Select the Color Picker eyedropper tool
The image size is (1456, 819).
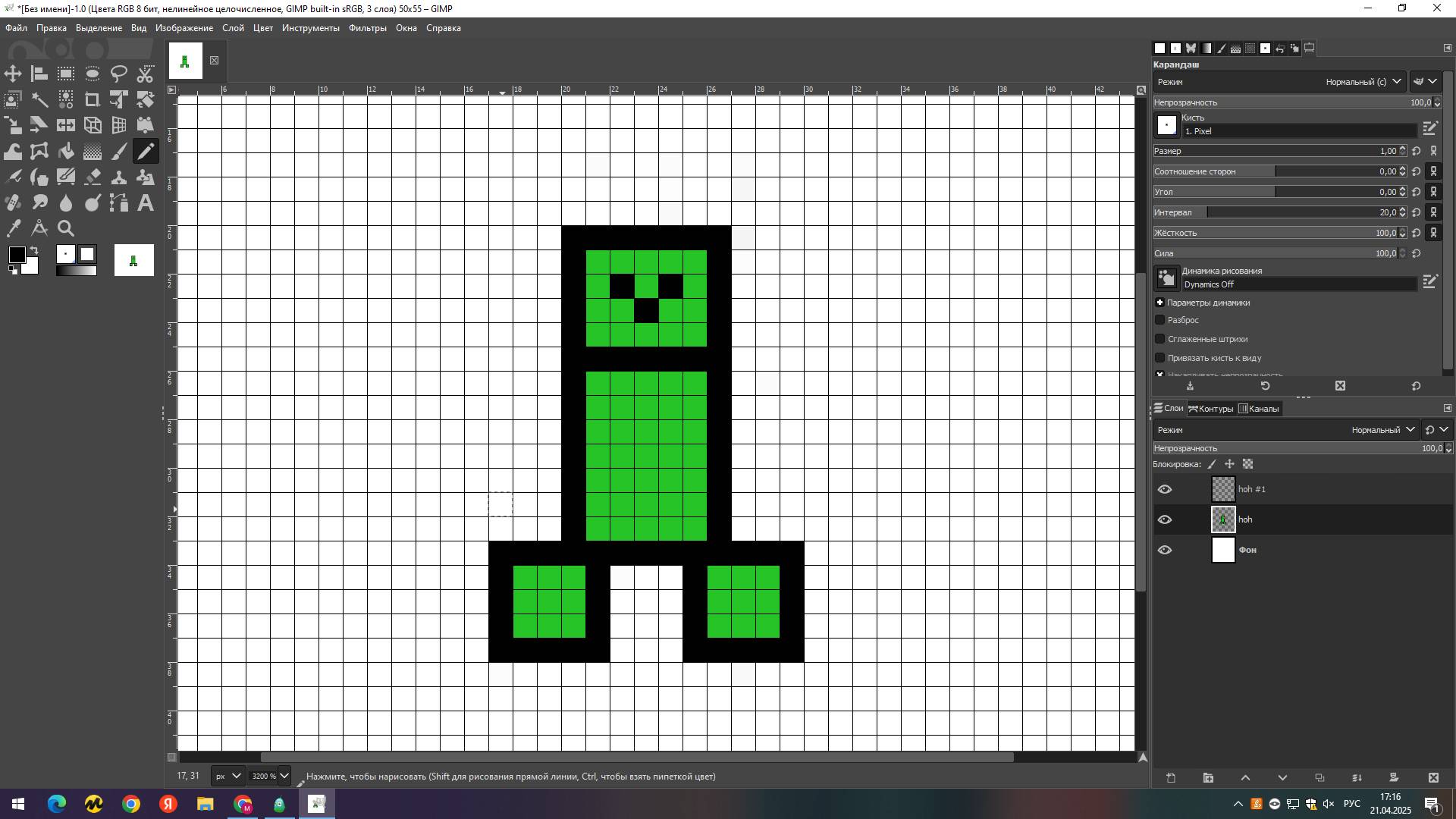(13, 228)
